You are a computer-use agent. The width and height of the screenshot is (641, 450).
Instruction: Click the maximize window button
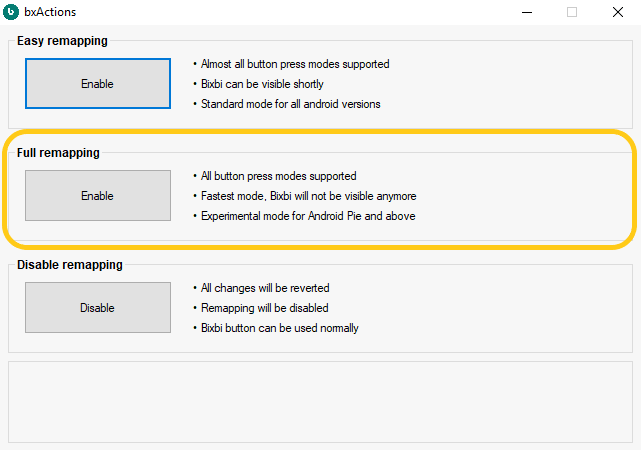[572, 12]
